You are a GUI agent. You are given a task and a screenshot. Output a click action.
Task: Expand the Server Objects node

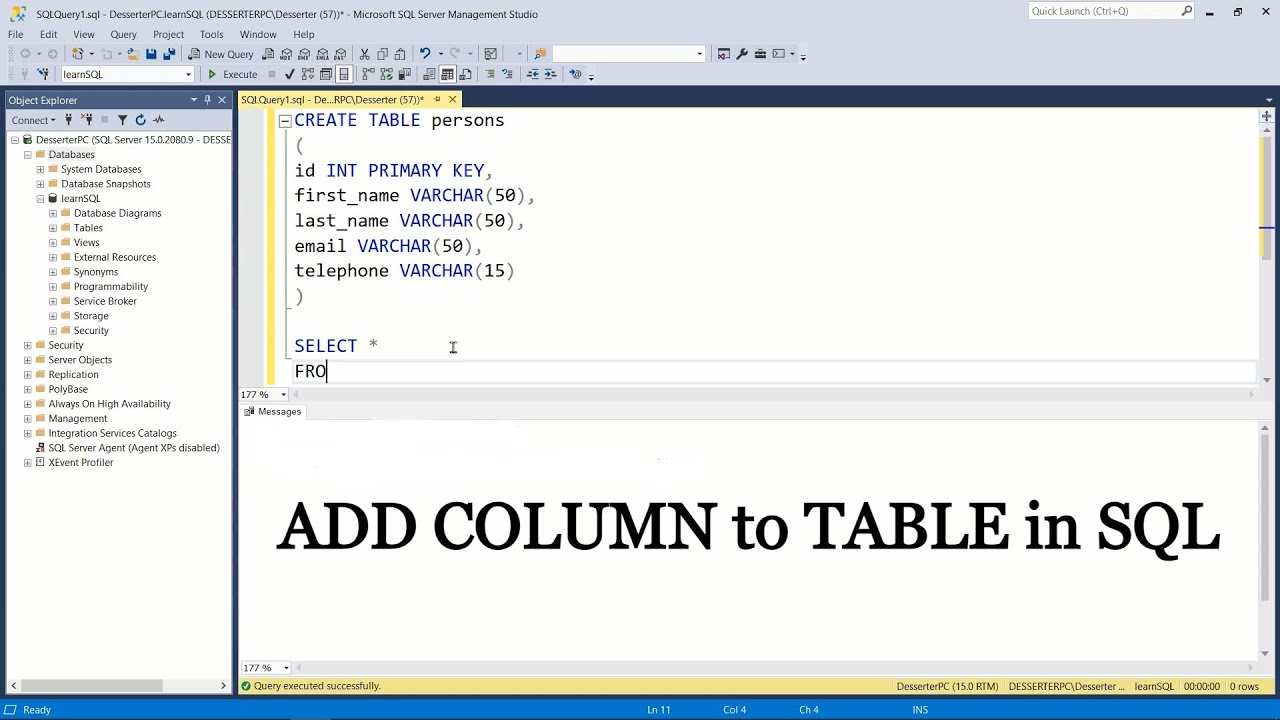coord(28,360)
